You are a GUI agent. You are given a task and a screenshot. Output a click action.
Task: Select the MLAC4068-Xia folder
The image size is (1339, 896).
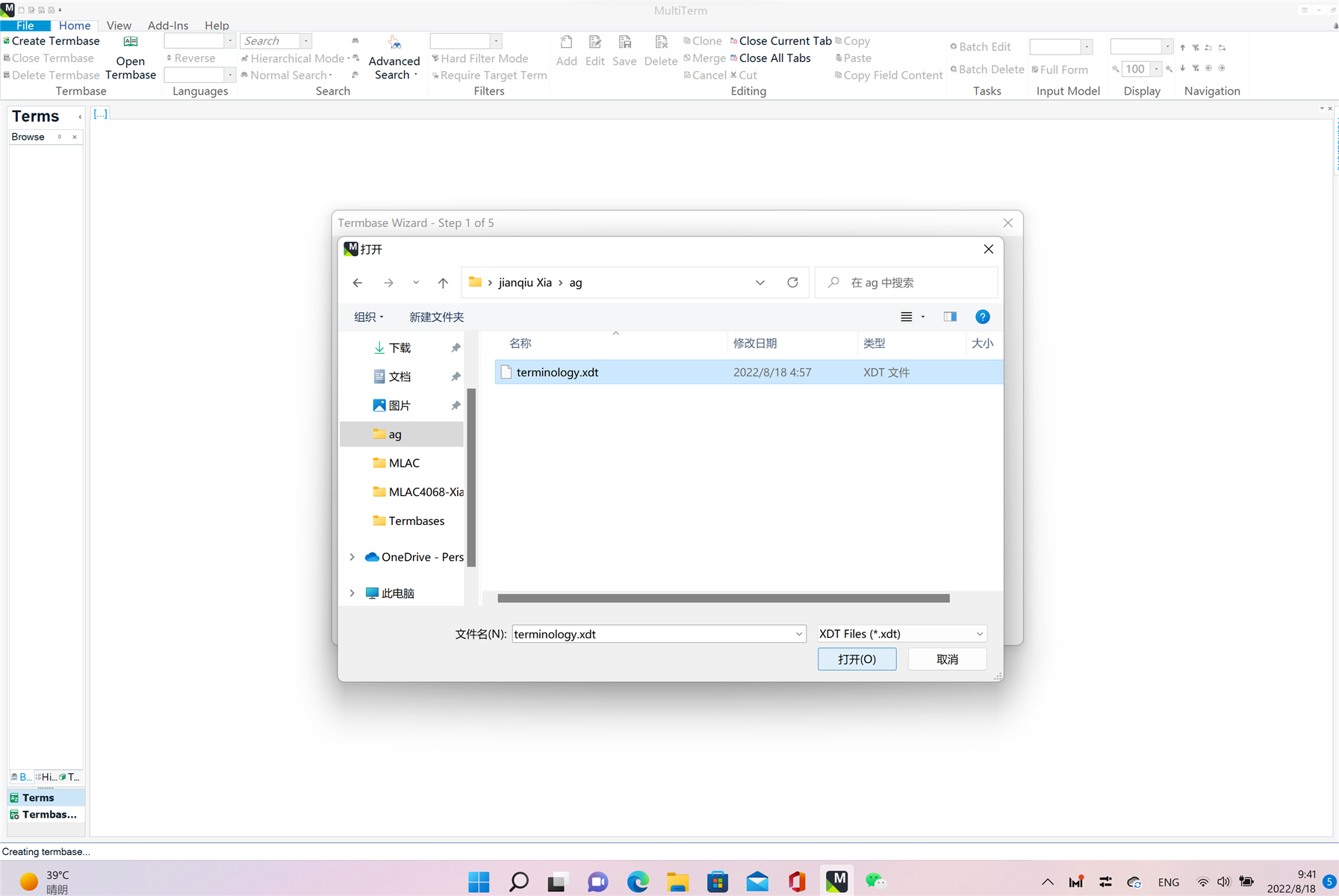tap(402, 492)
